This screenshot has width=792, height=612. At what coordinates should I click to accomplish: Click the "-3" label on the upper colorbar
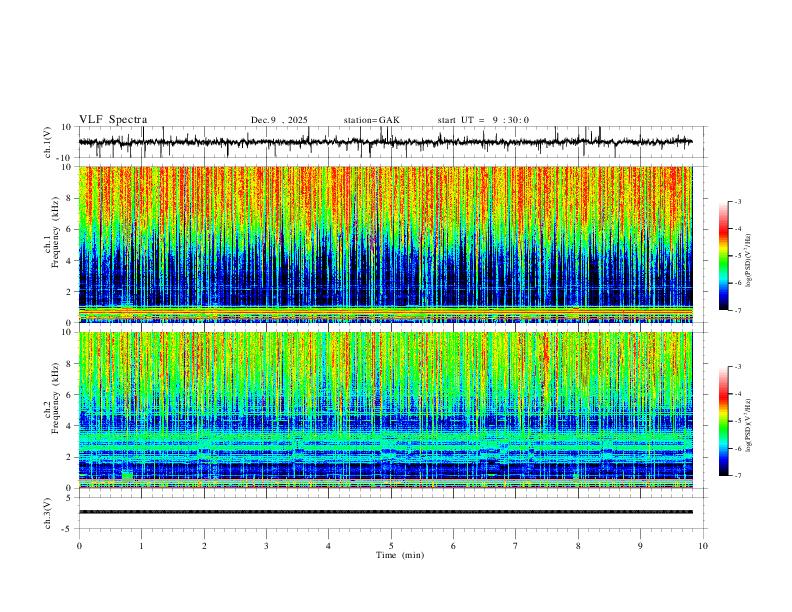pos(737,201)
